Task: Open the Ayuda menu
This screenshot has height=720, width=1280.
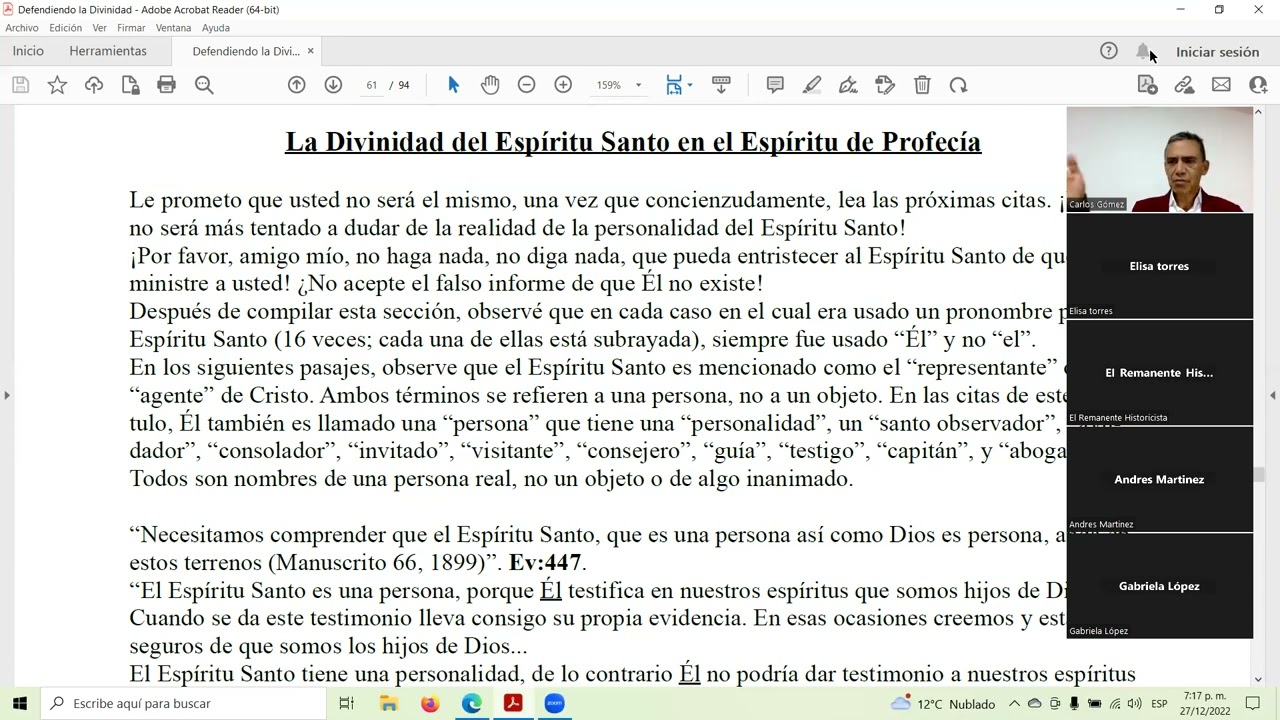Action: tap(216, 28)
